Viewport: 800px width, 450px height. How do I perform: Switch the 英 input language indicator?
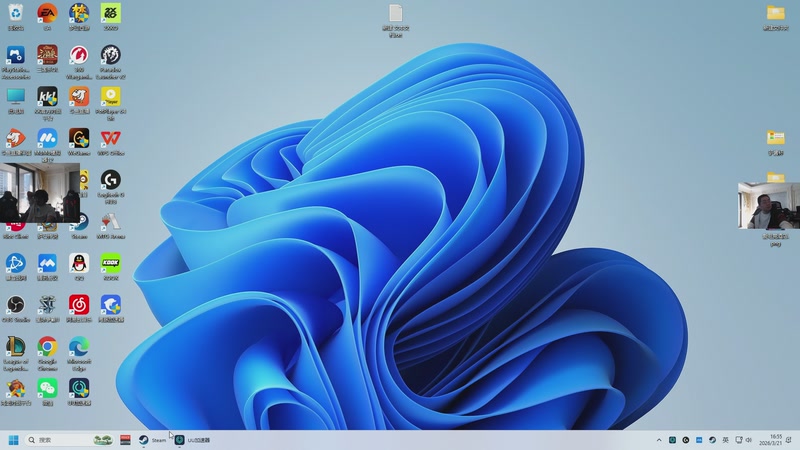point(726,440)
